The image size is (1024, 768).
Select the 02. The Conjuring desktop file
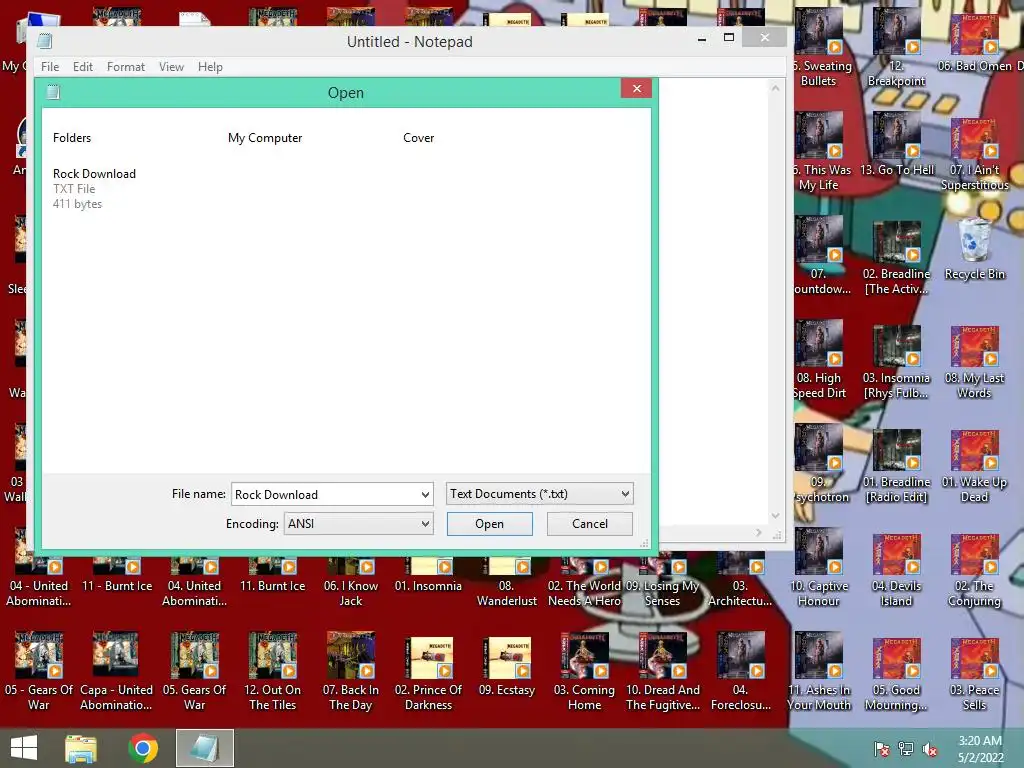(x=974, y=569)
